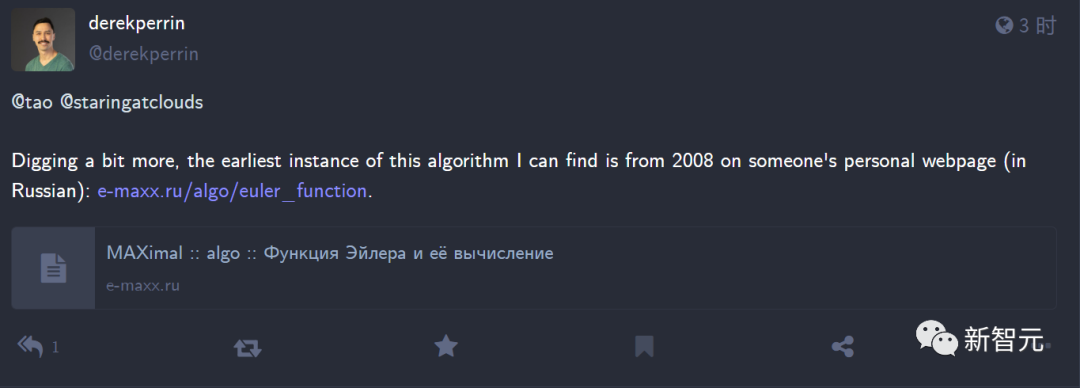Click the globe public visibility icon
The width and height of the screenshot is (1080, 388).
click(1004, 25)
